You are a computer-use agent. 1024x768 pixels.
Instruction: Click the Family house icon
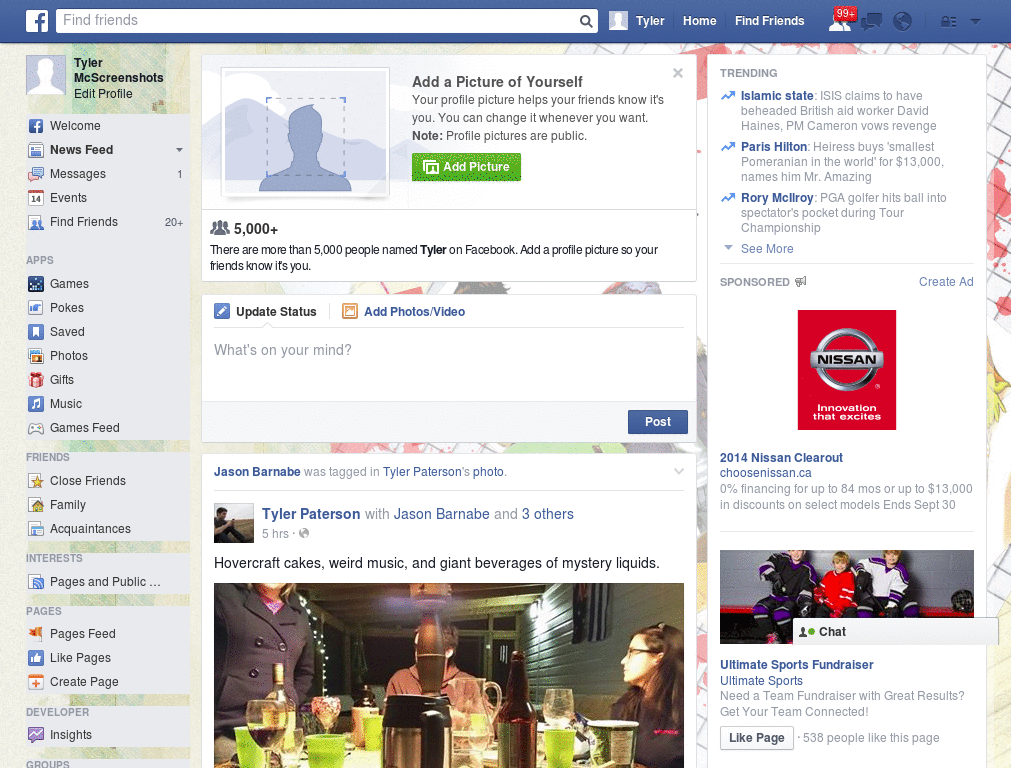36,505
